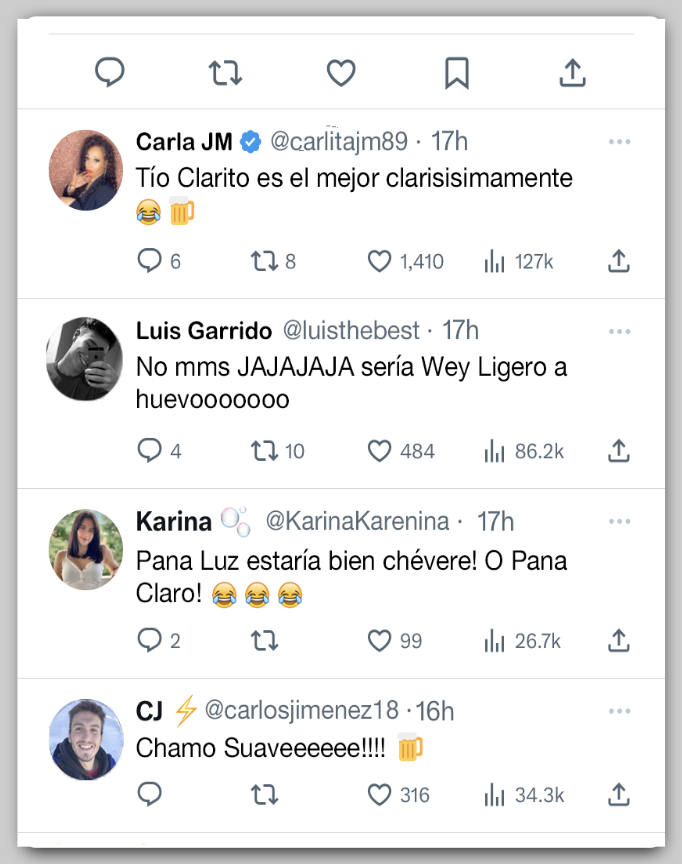Click Luis Garrido's profile picture
Image resolution: width=682 pixels, height=864 pixels.
click(85, 360)
